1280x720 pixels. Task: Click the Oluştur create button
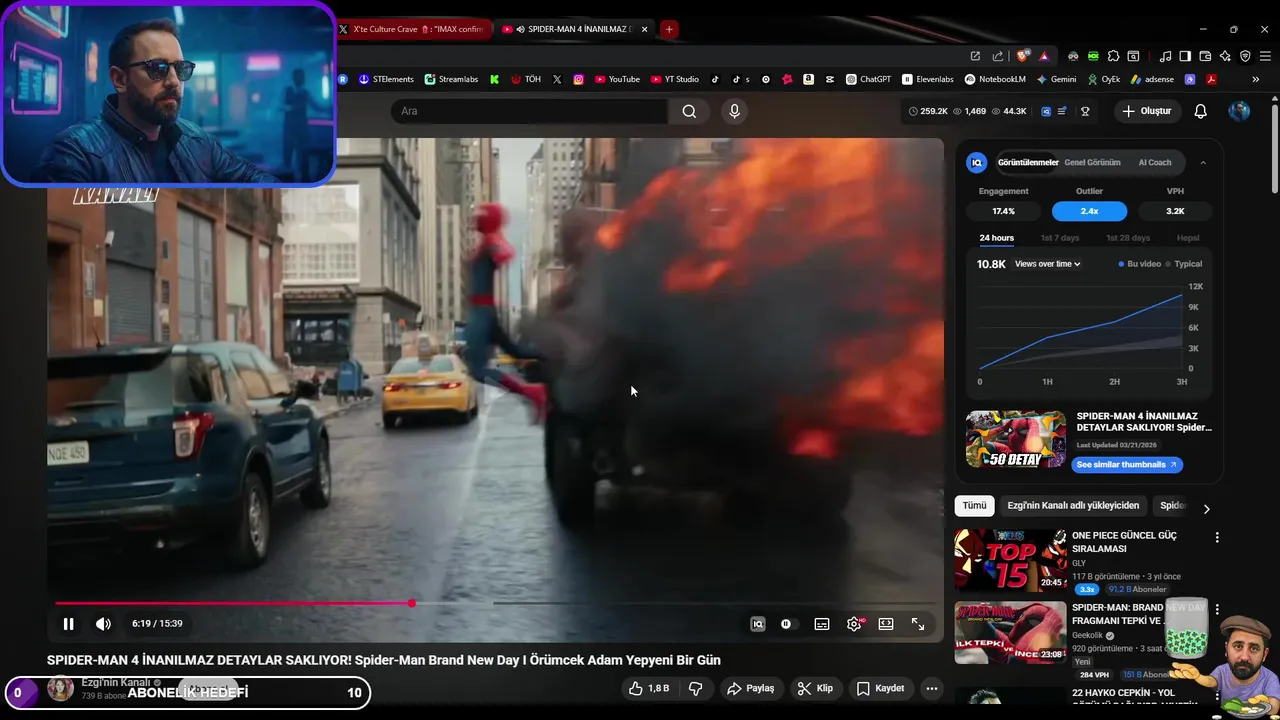tap(1146, 111)
